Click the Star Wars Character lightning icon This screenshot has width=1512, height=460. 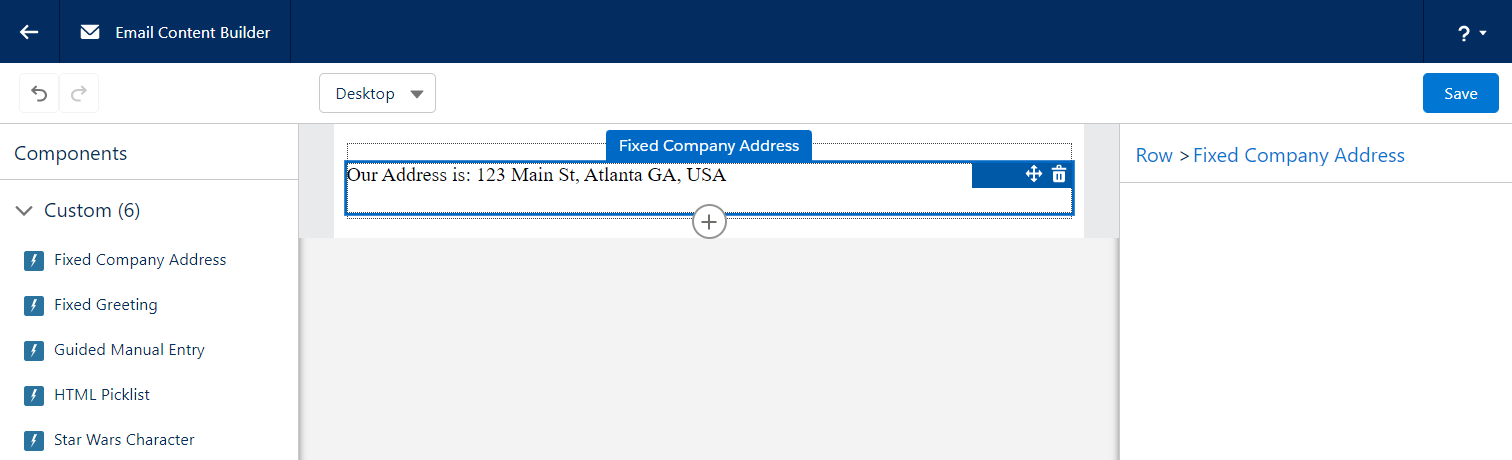coord(33,440)
